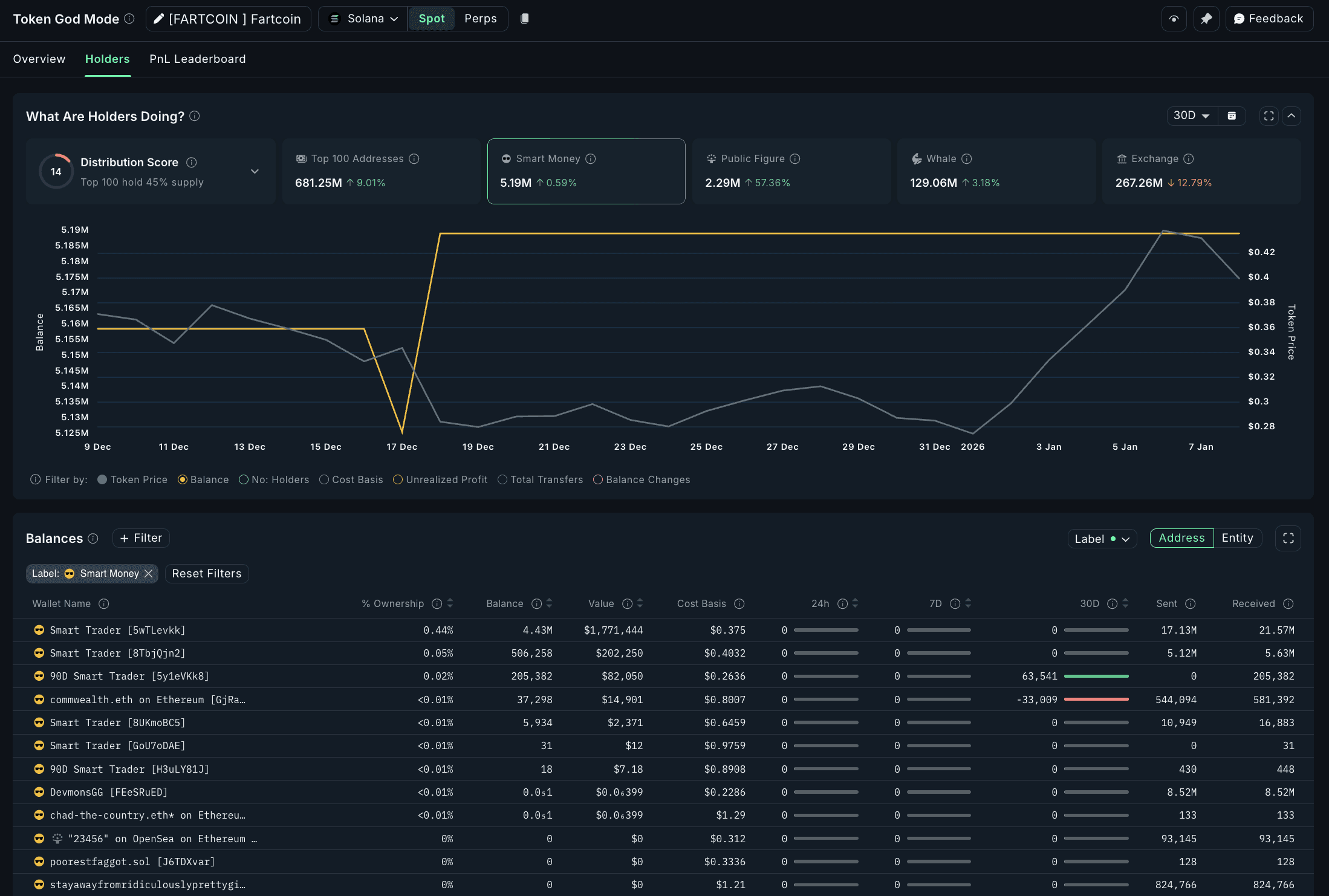Screen dimensions: 1329x896
Task: Select the Cost Basis radio filter
Action: 324,479
